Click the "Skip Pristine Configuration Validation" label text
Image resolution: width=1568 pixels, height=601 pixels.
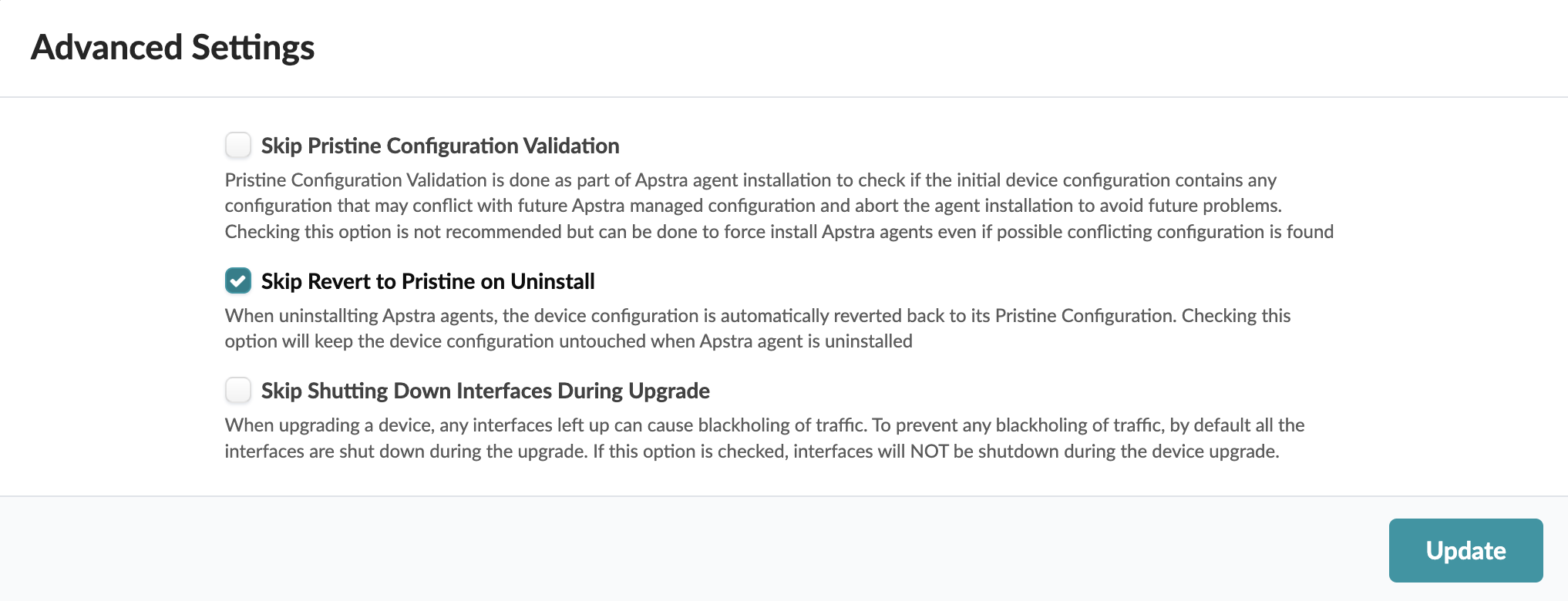pyautogui.click(x=439, y=146)
